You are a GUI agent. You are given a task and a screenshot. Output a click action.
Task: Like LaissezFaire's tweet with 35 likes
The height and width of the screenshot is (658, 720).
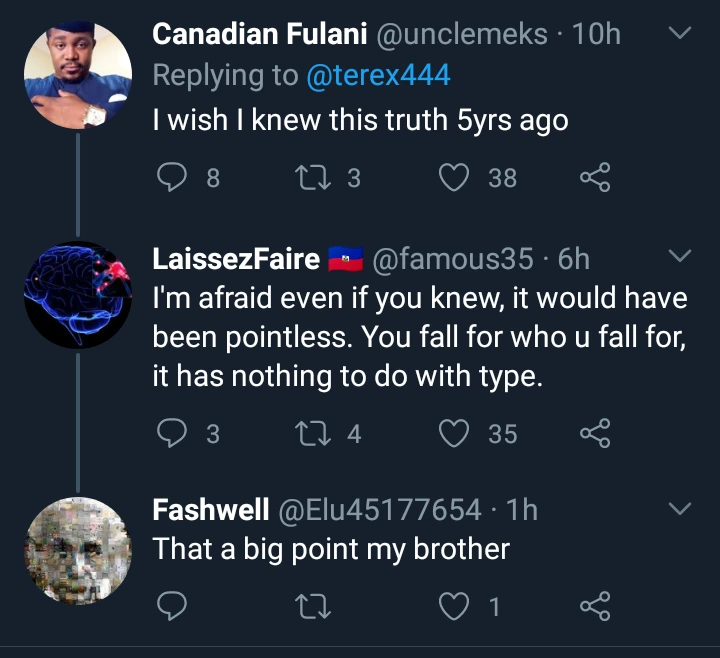pos(455,433)
